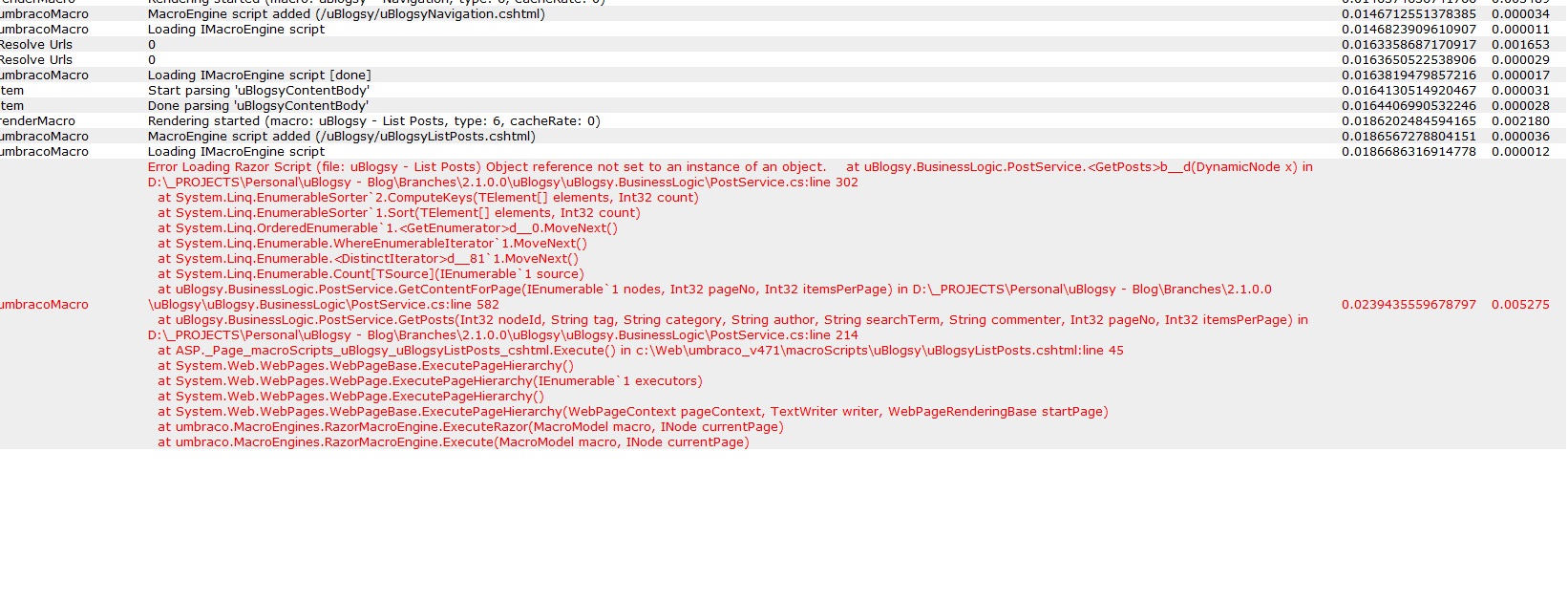
Task: Click the renderMacro label beside List Posts row
Action: pyautogui.click(x=37, y=121)
